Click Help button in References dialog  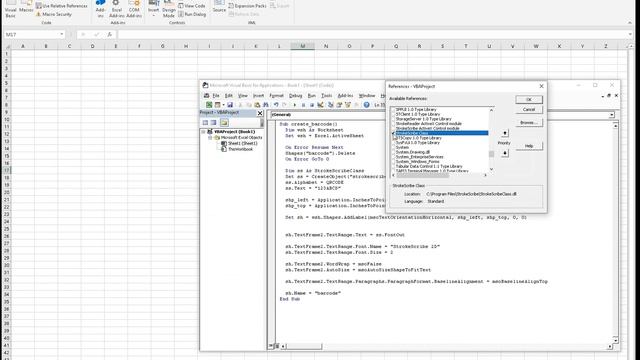(x=529, y=146)
